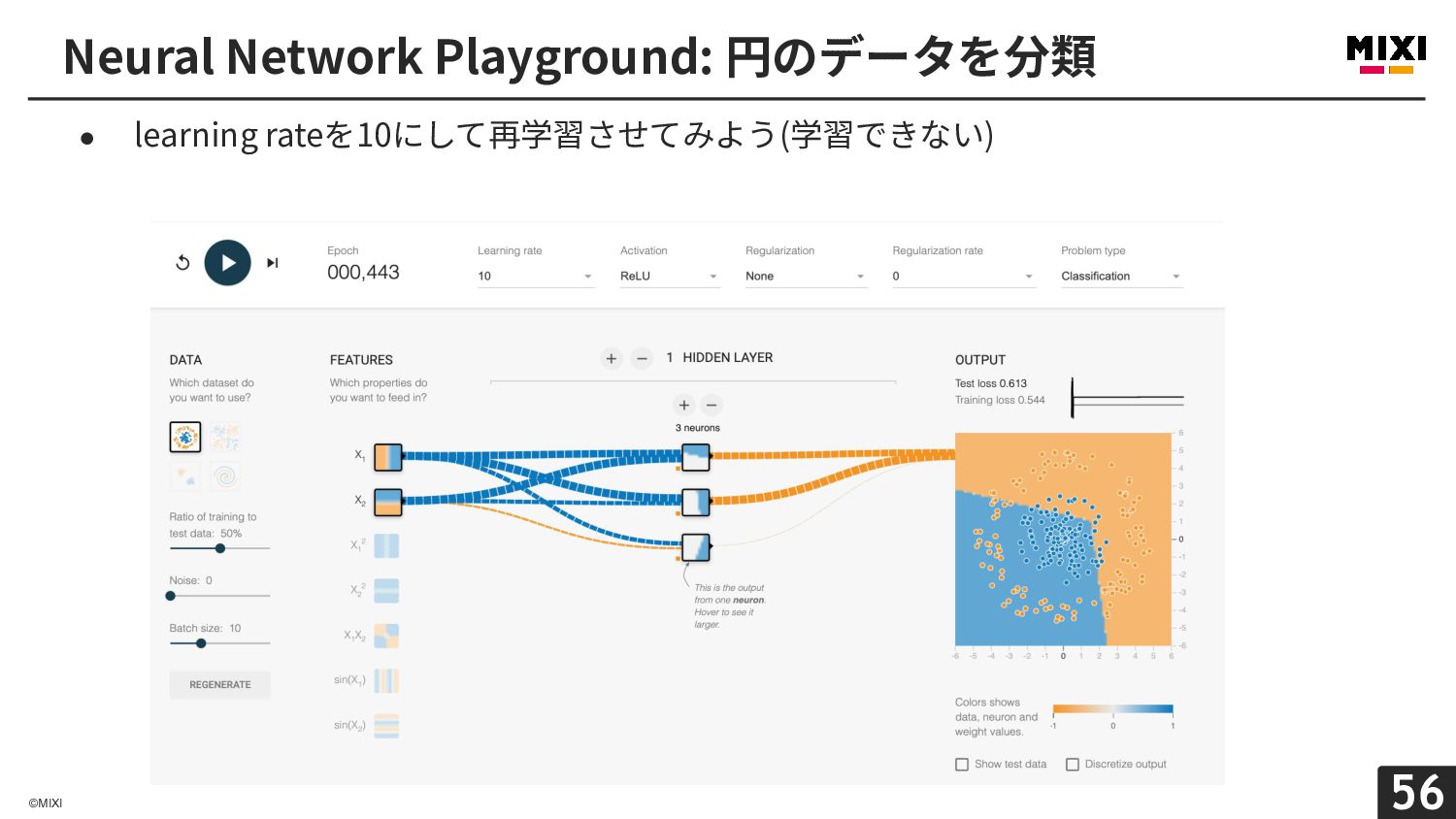Image resolution: width=1456 pixels, height=819 pixels.
Task: Click the MIXI logo
Action: (1386, 54)
